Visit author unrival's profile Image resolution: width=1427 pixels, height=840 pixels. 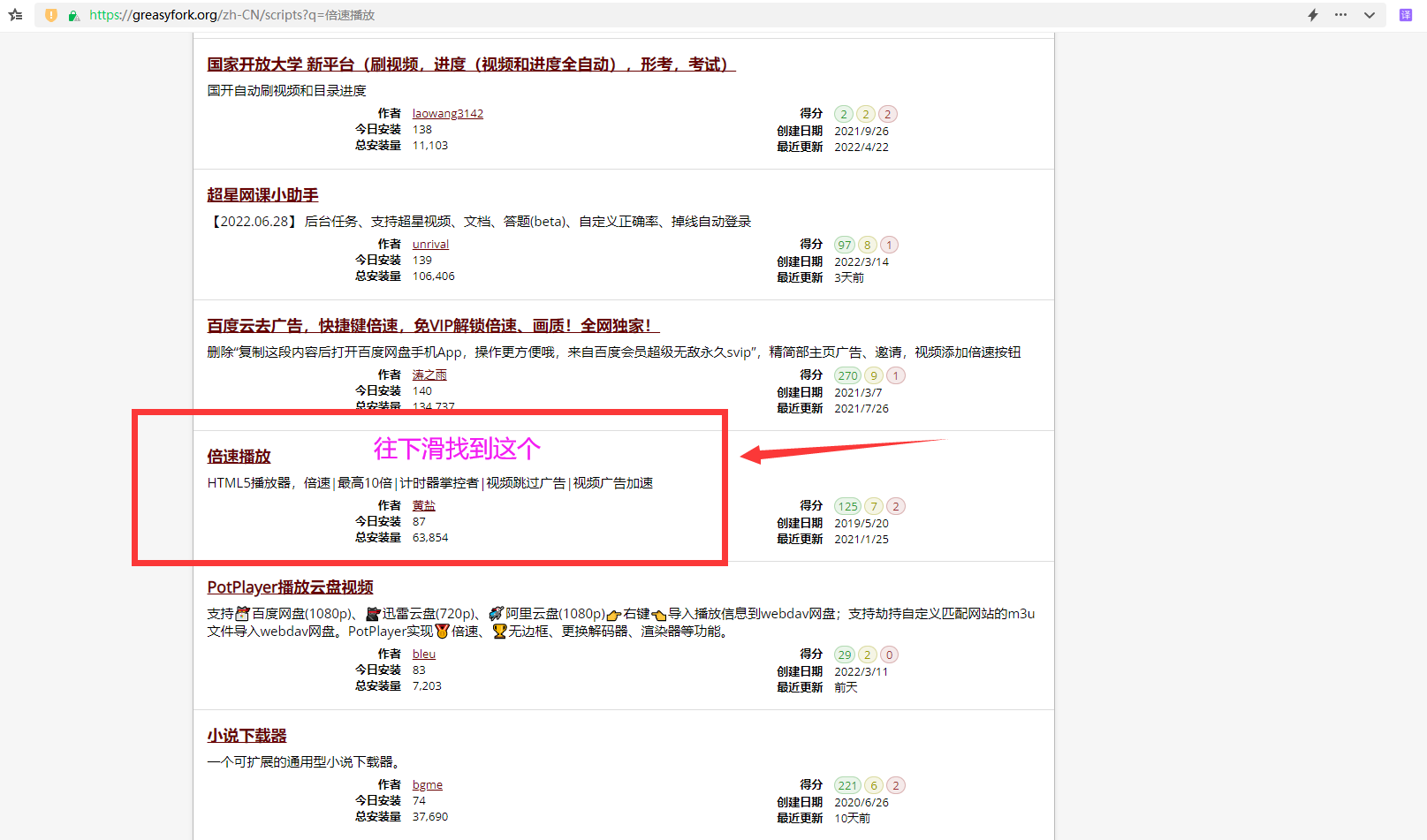(430, 244)
